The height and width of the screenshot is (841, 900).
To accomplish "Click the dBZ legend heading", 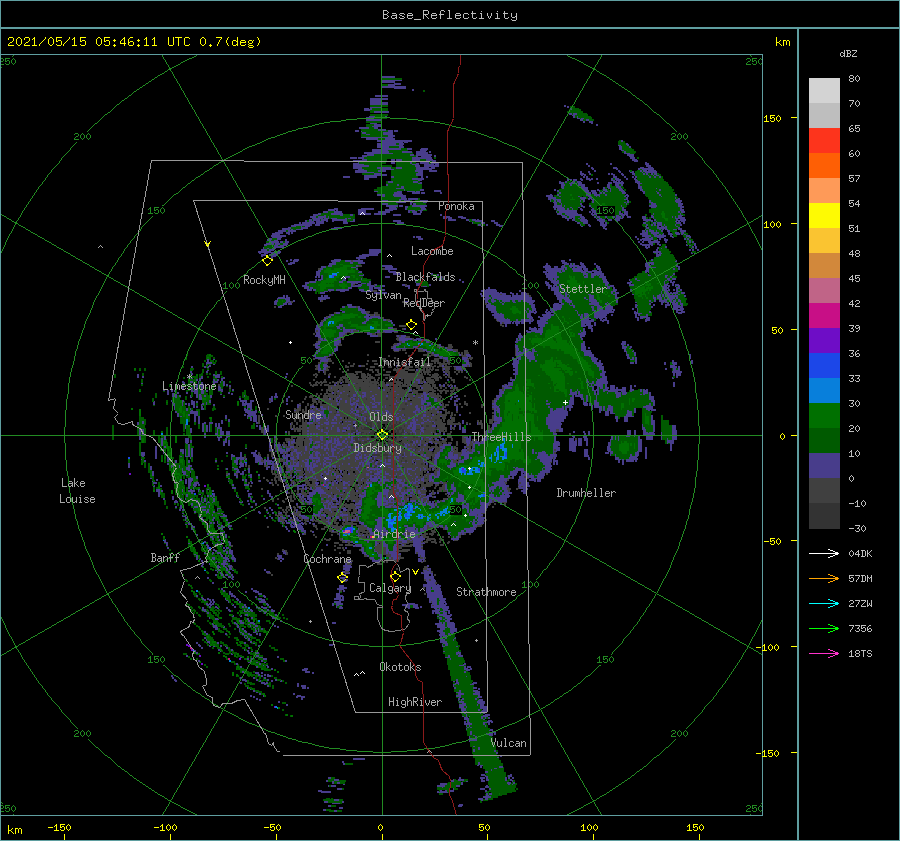I will [848, 53].
